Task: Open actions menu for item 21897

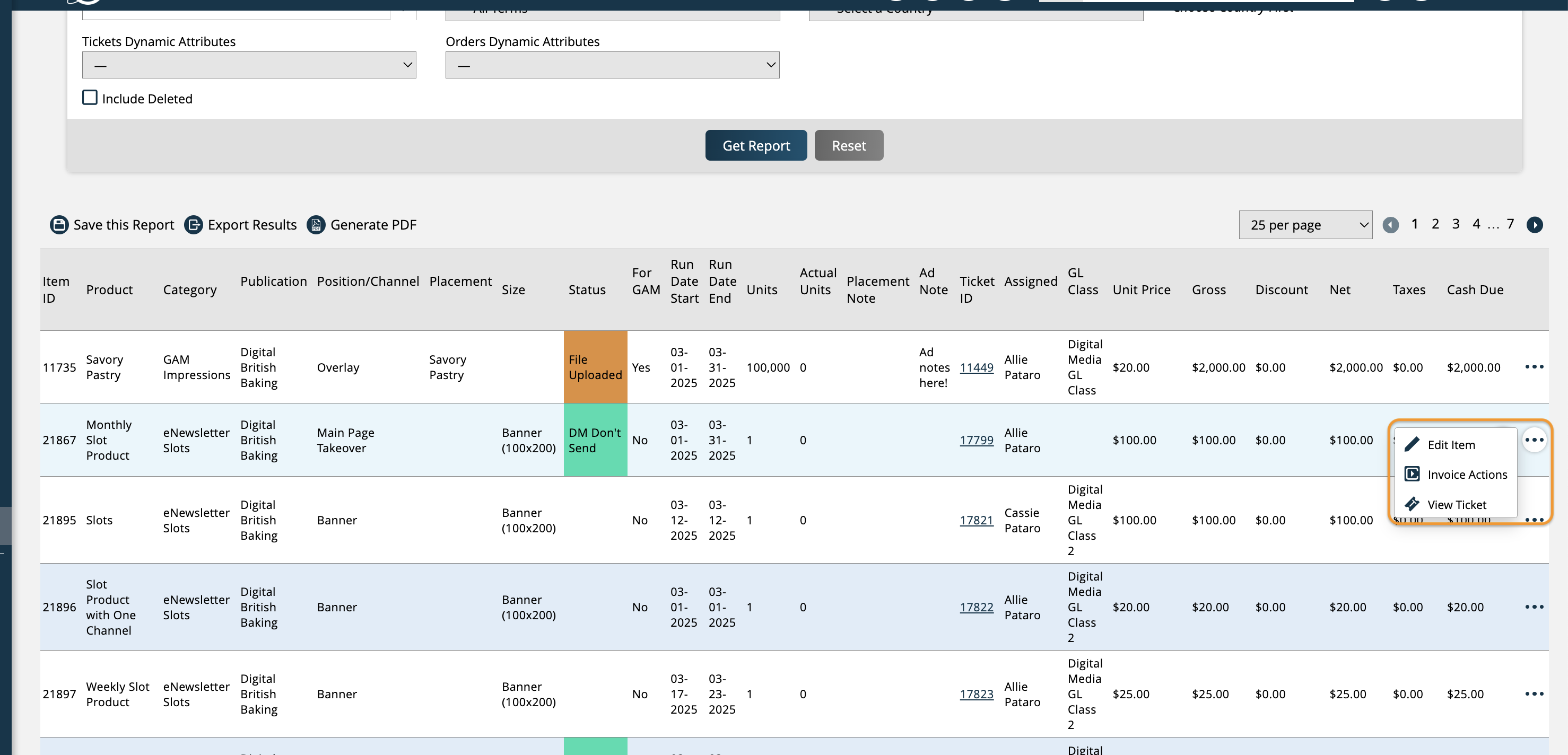Action: 1534,694
